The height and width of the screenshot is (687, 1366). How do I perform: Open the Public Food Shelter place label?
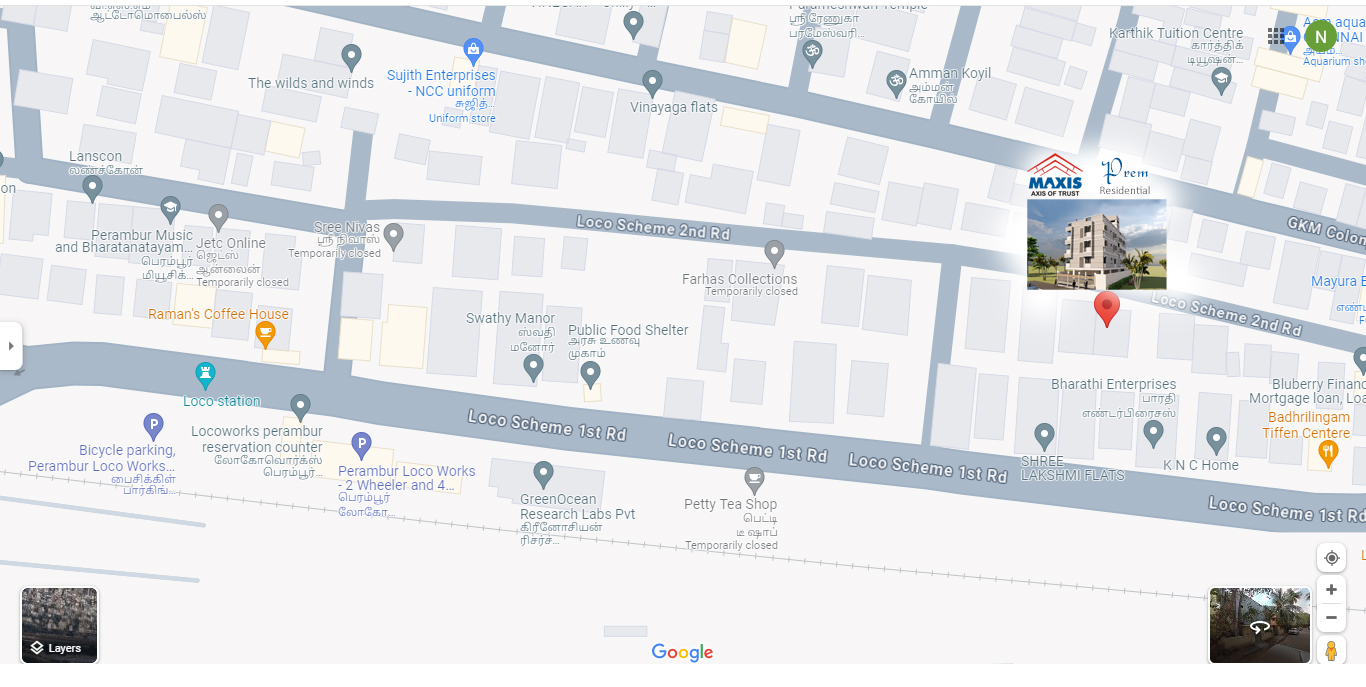628,330
